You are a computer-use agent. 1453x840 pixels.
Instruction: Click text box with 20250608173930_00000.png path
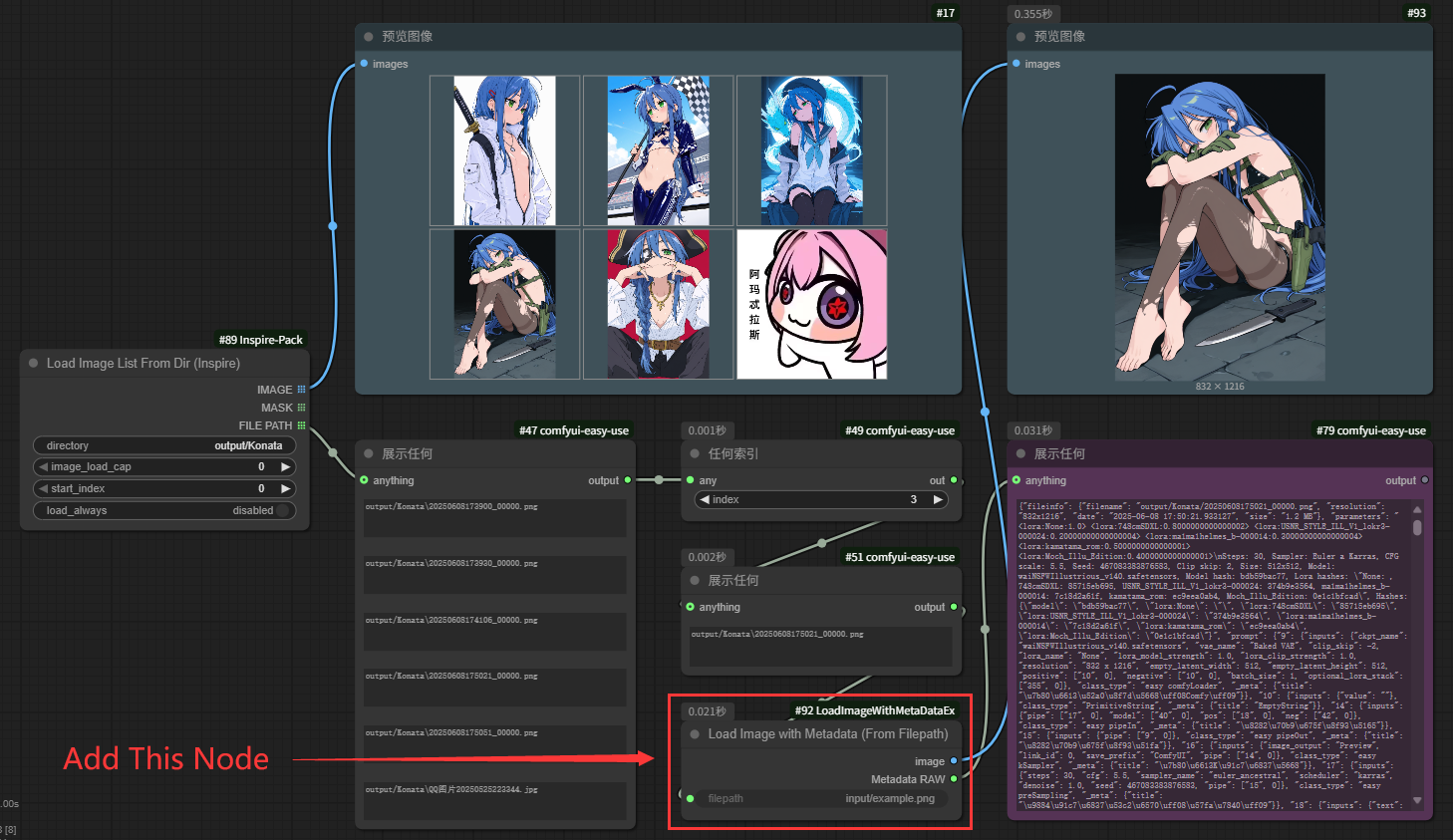[495, 575]
